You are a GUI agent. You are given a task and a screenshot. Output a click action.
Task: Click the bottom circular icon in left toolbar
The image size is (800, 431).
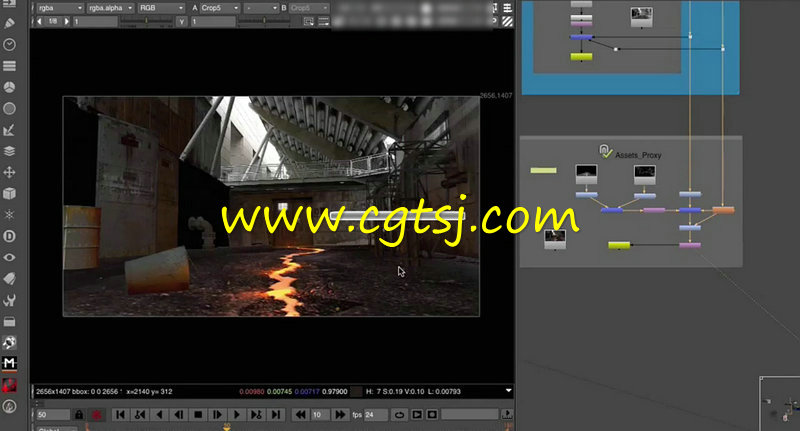[9, 407]
